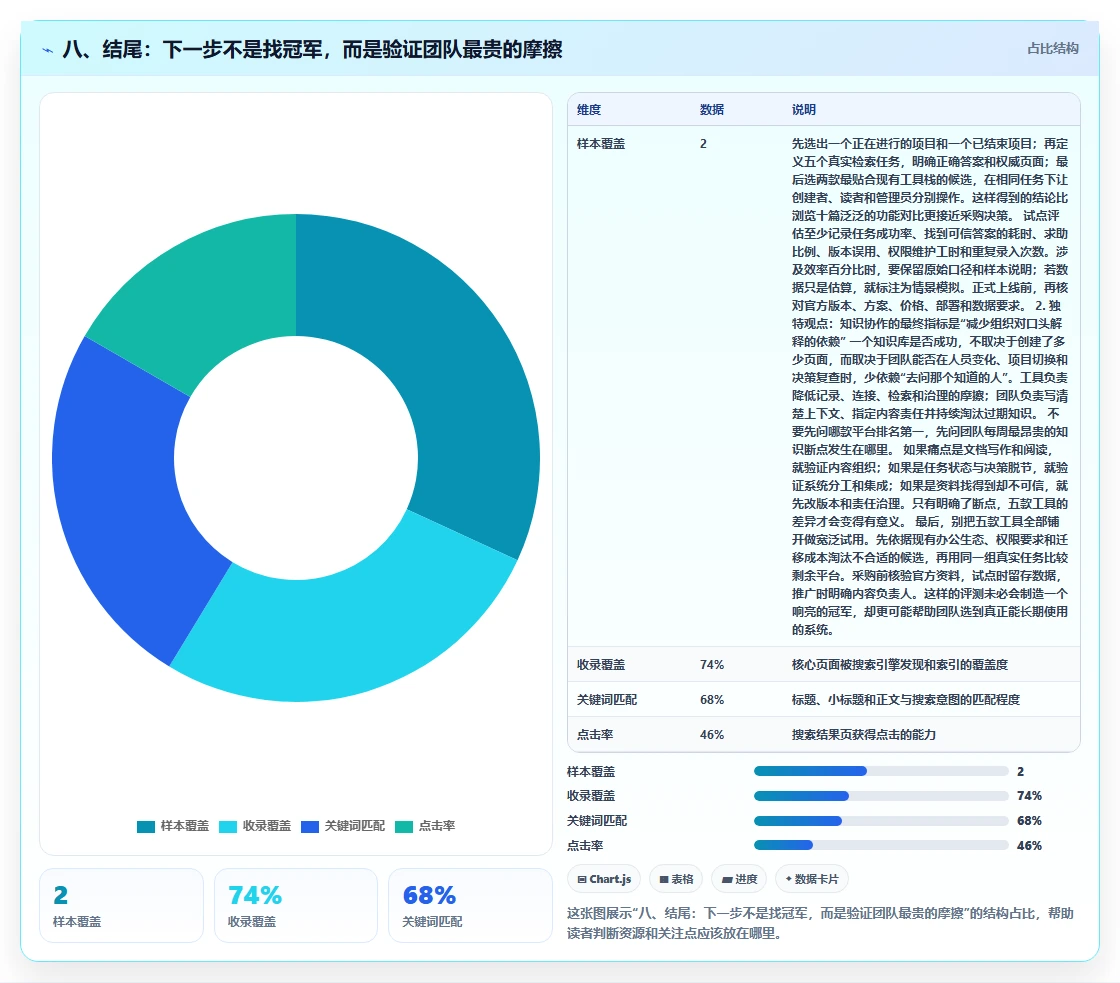Click the 收录覆盖 data card showing 74%
Screen dimensions: 1120x983
coord(296,905)
